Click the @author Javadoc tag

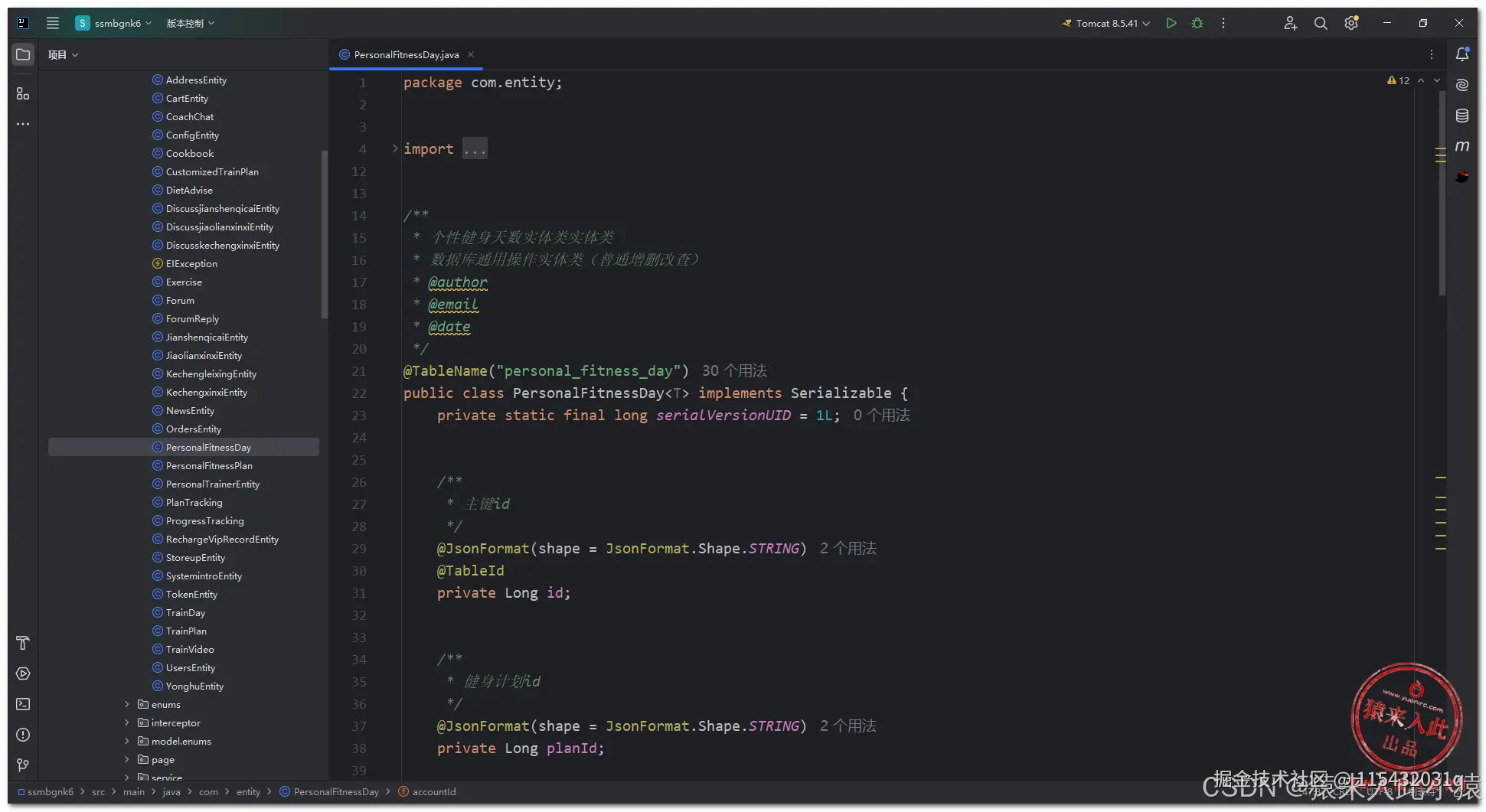[457, 282]
